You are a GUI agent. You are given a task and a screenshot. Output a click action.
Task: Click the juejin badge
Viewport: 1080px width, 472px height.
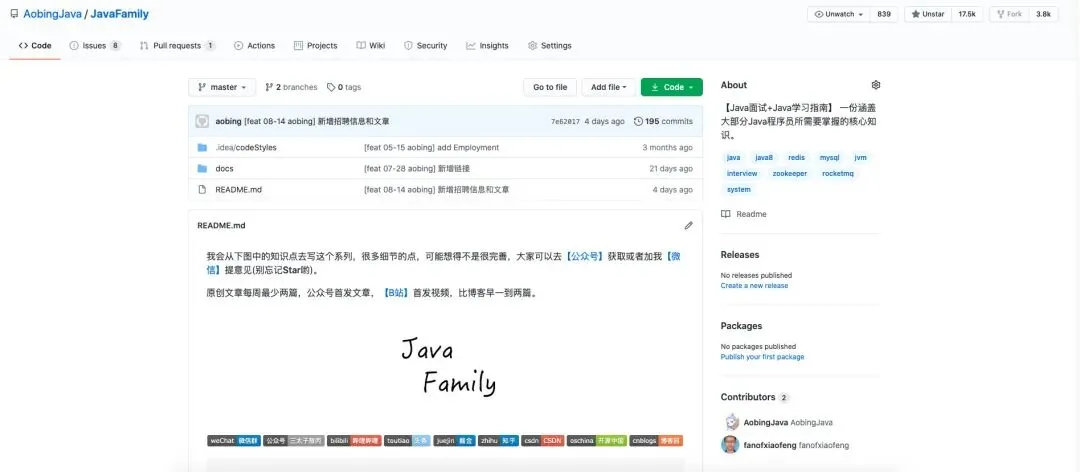[x=455, y=440]
